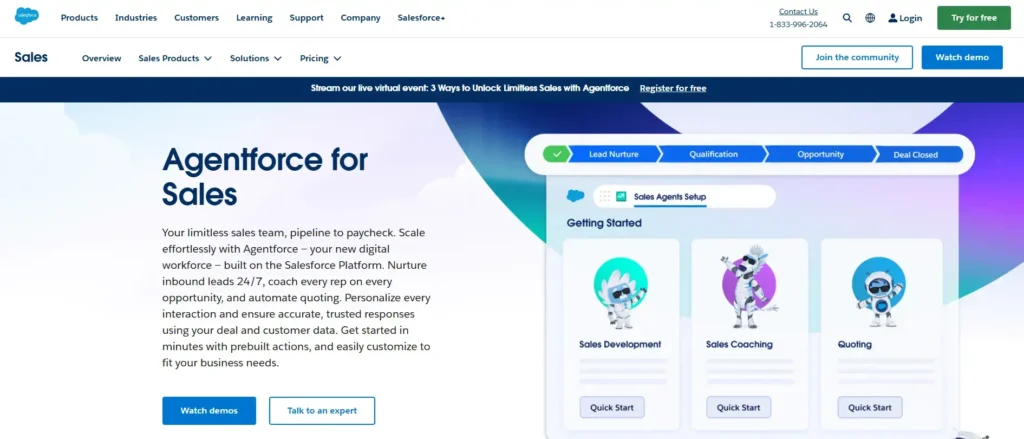Select the Sales Coaching zebra mascot

(748, 286)
